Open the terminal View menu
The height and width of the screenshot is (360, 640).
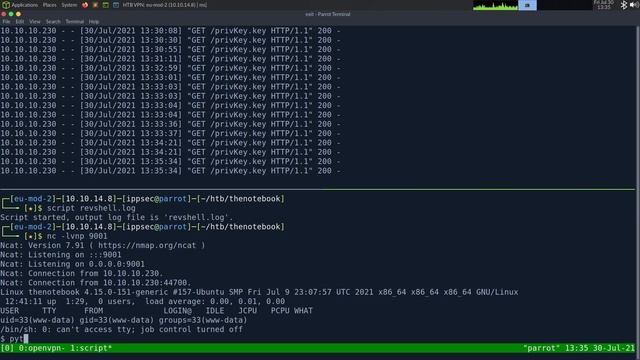tap(35, 21)
